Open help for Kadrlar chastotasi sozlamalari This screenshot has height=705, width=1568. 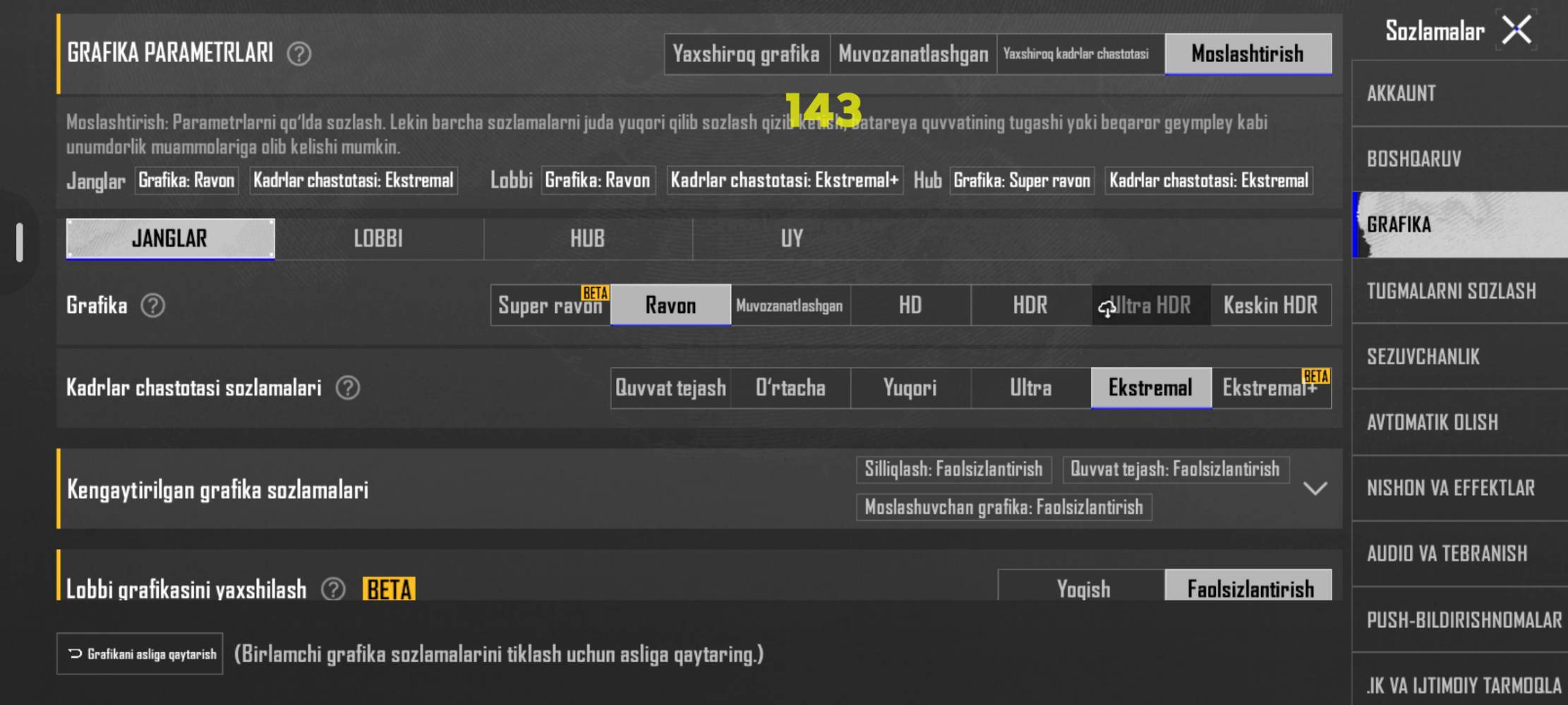click(347, 387)
